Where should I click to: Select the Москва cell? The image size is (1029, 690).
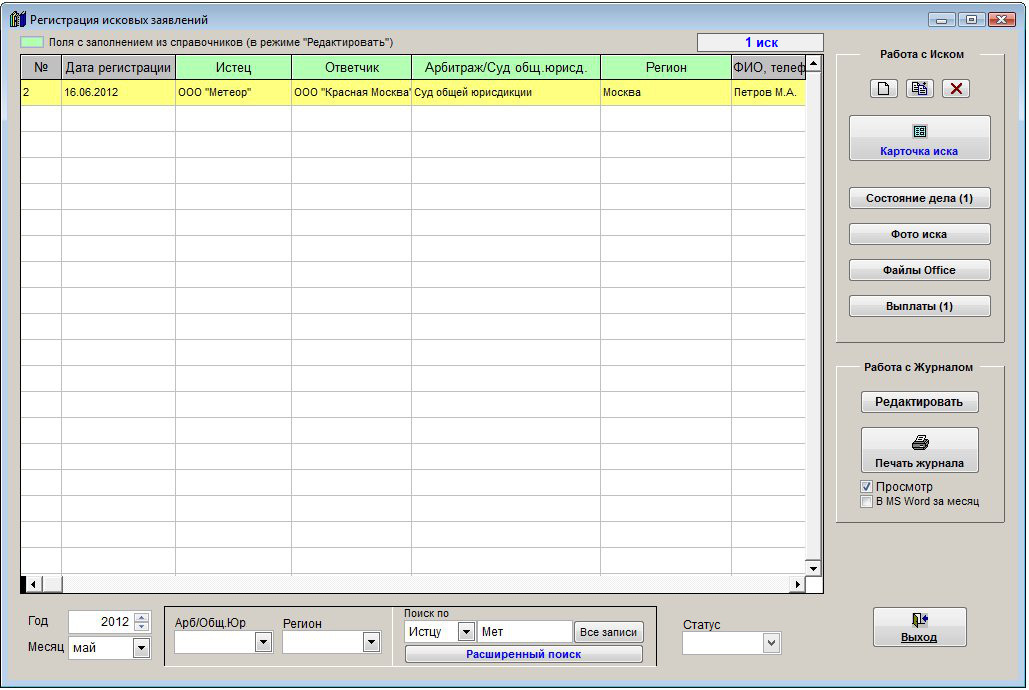pos(665,93)
